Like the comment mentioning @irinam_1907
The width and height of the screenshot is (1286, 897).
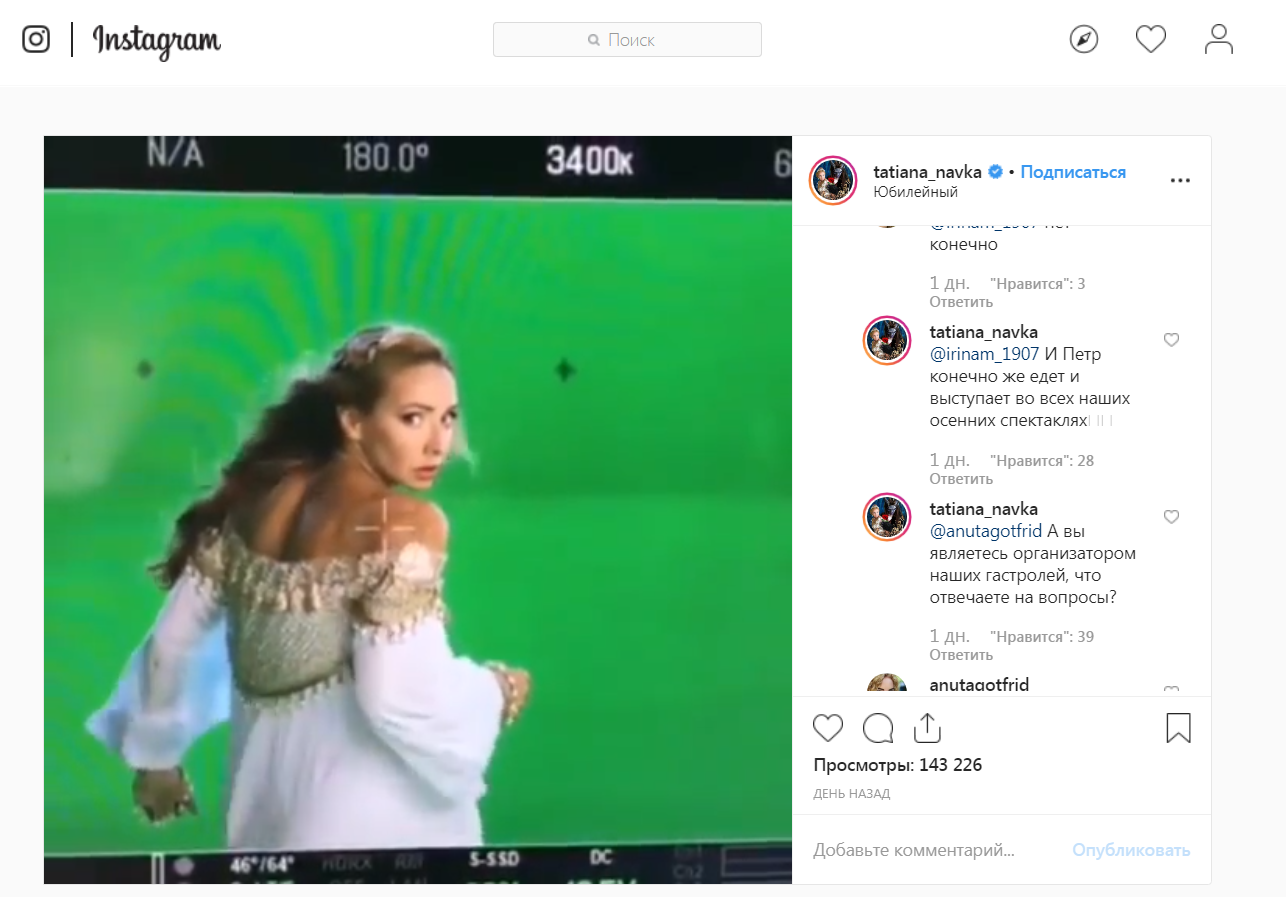point(1171,340)
